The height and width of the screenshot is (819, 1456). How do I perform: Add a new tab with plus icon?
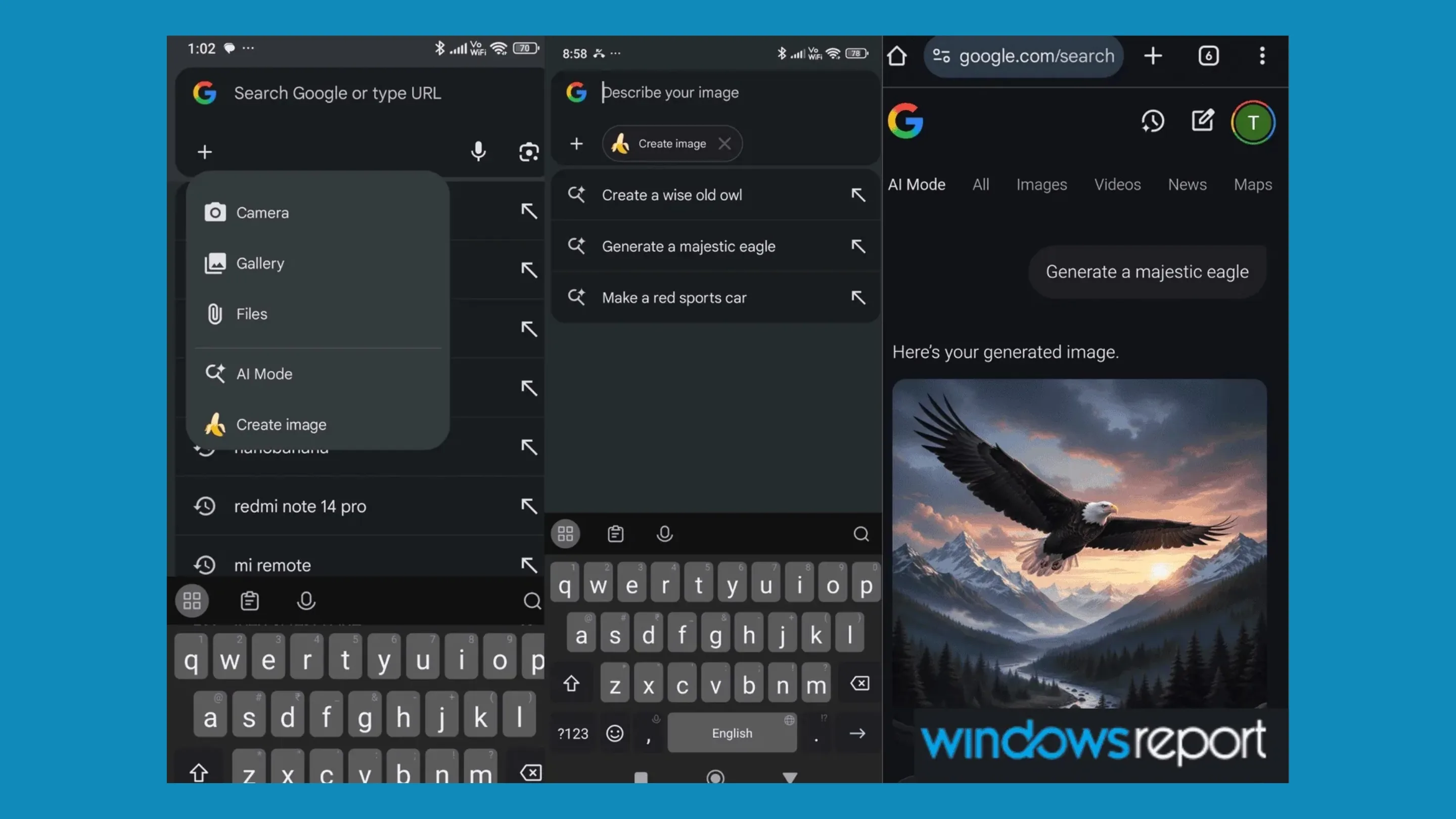1153,56
